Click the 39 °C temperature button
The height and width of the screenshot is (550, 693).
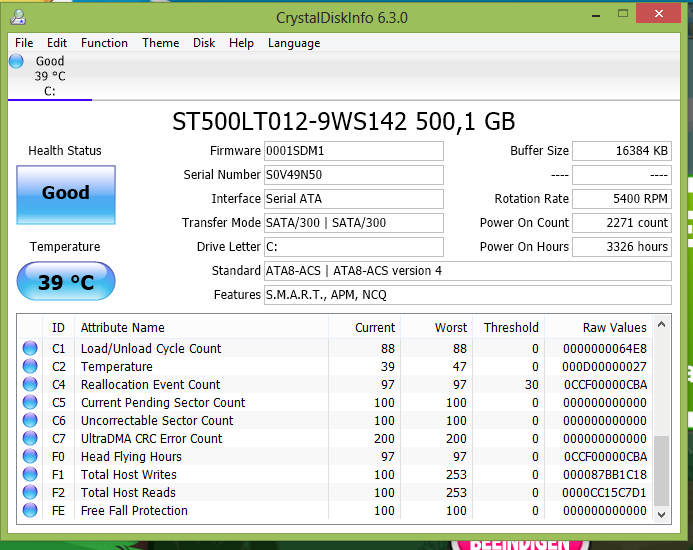click(66, 281)
